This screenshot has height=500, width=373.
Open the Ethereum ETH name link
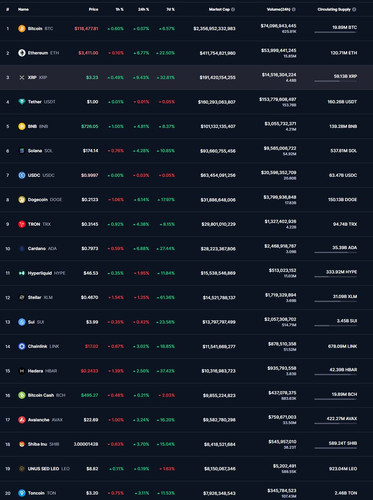[43, 53]
